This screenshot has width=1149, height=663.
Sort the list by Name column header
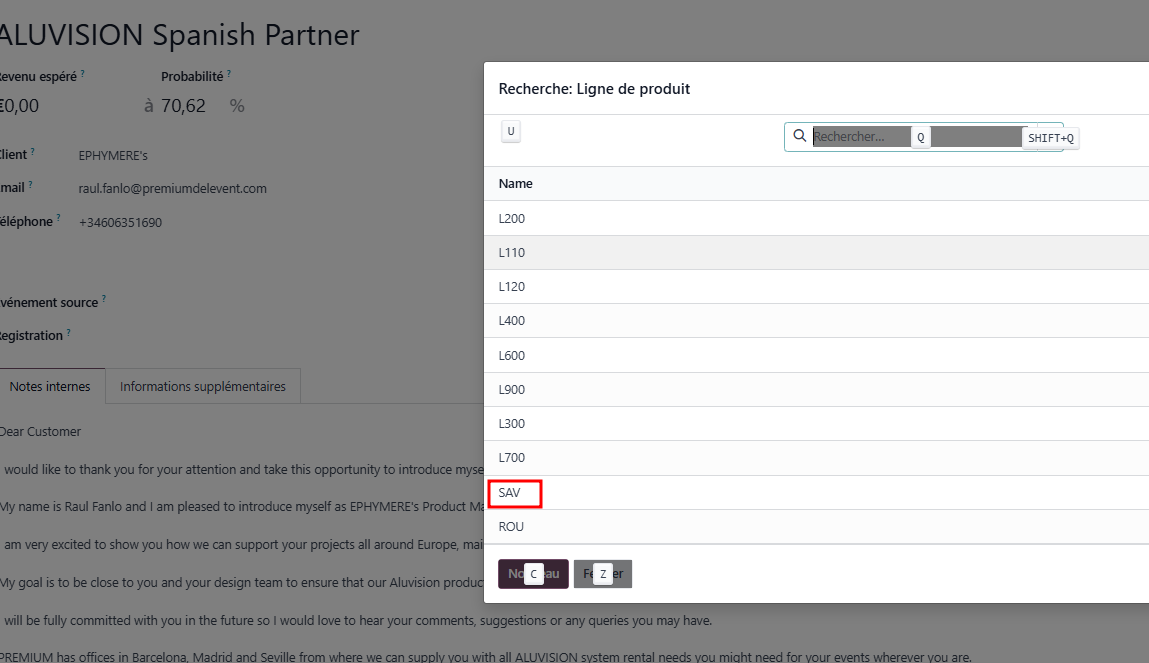tap(516, 184)
